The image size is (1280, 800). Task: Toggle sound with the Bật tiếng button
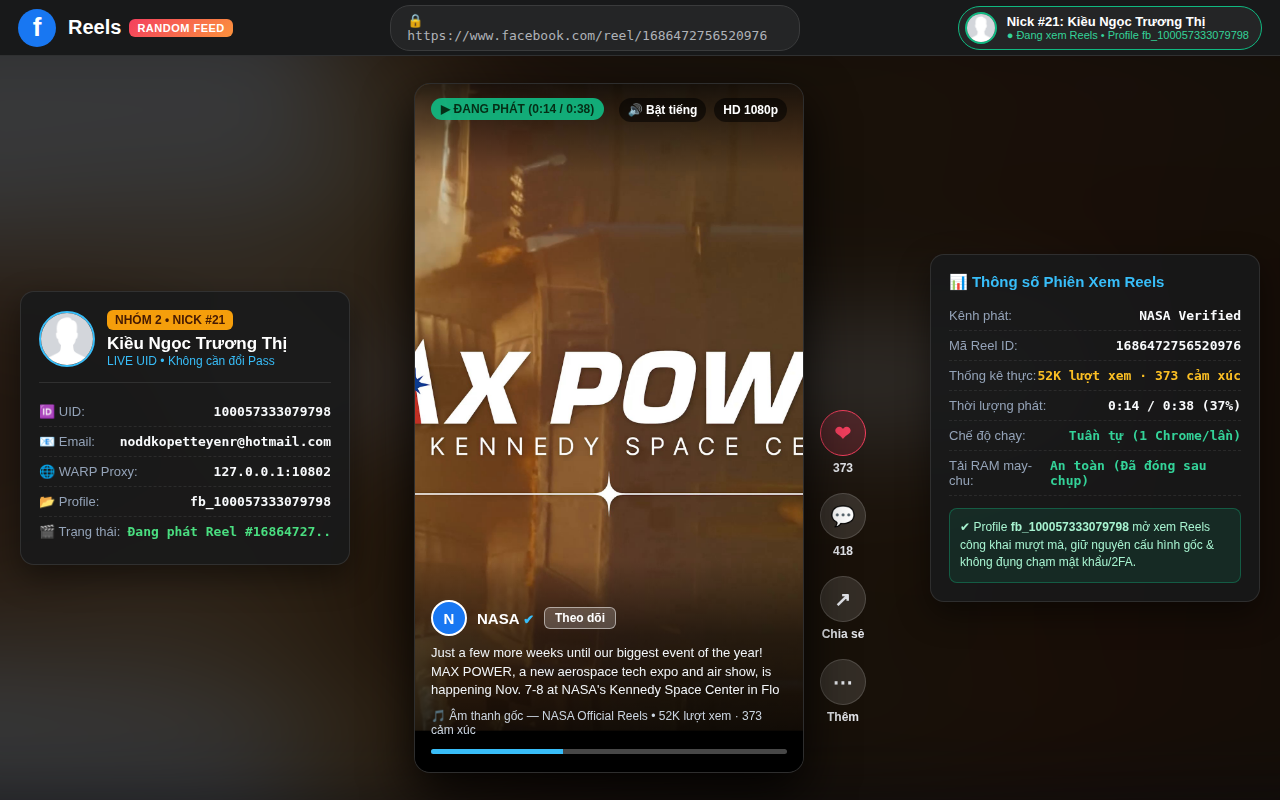pos(662,110)
